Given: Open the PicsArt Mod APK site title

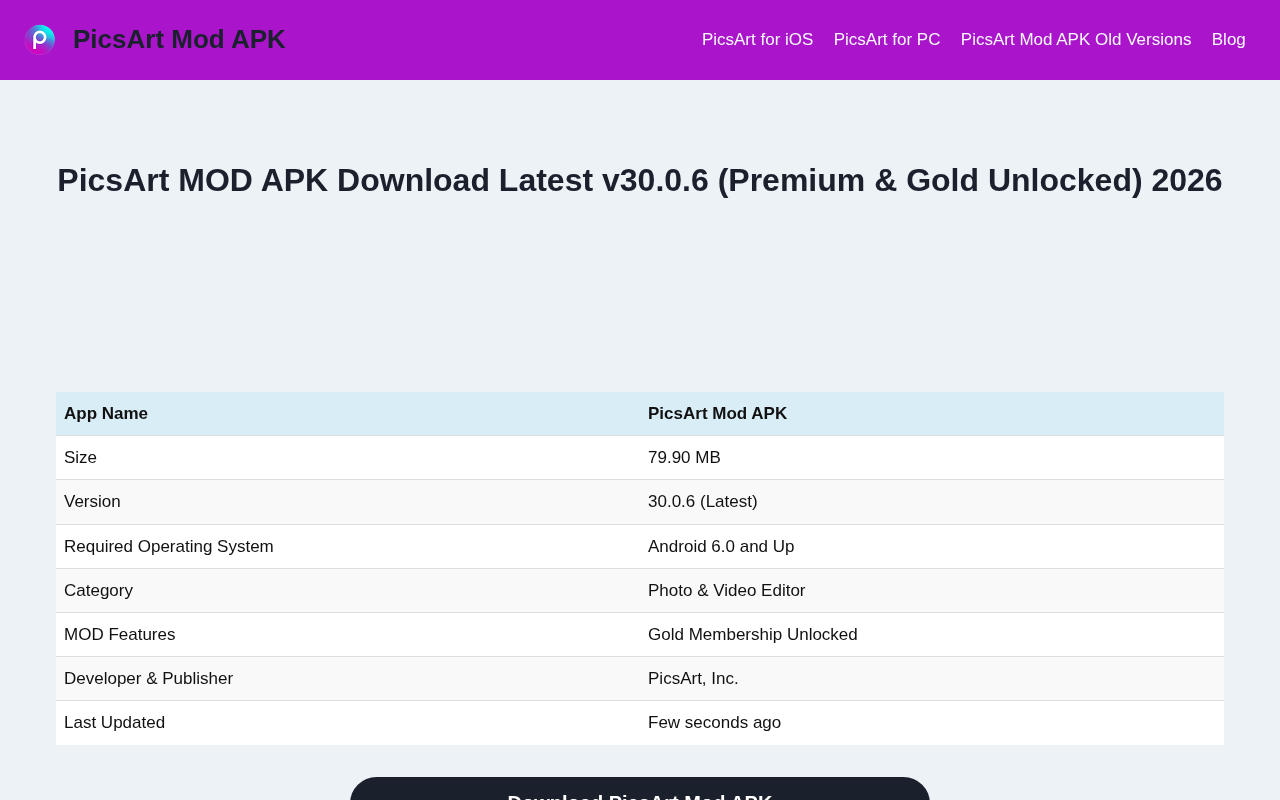Looking at the screenshot, I should (179, 39).
